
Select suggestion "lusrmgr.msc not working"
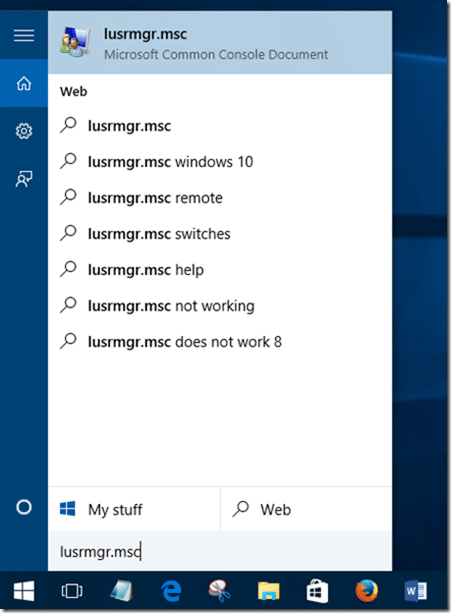tap(220, 306)
